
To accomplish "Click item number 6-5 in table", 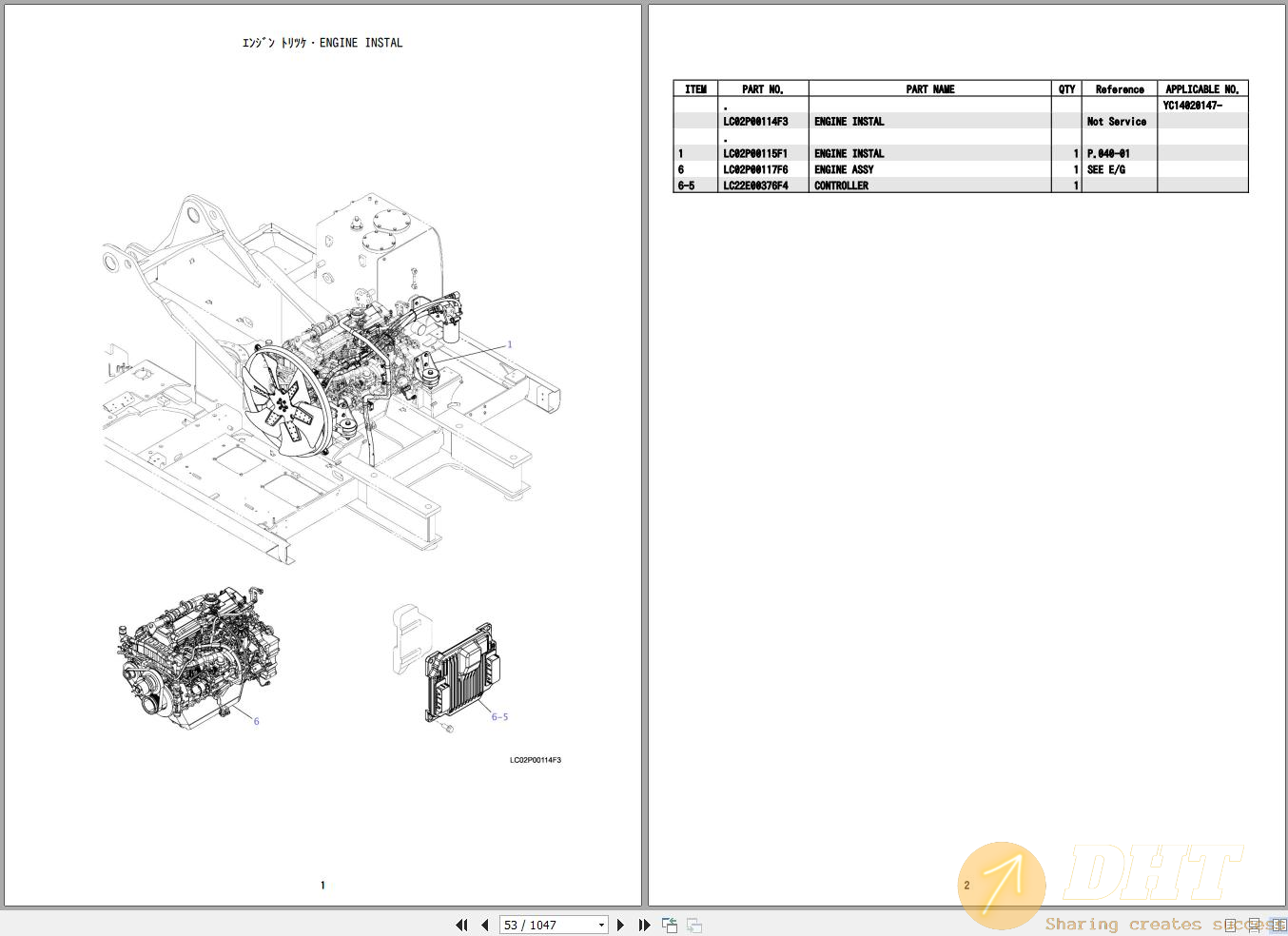I will click(686, 185).
